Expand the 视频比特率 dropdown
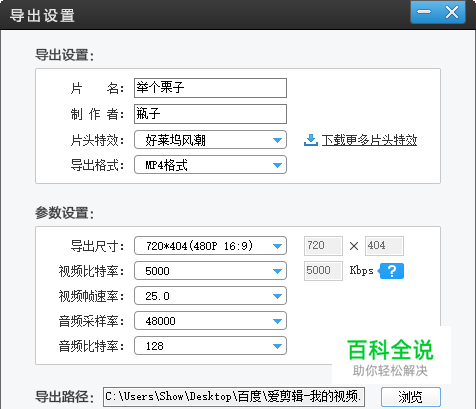 click(210, 271)
